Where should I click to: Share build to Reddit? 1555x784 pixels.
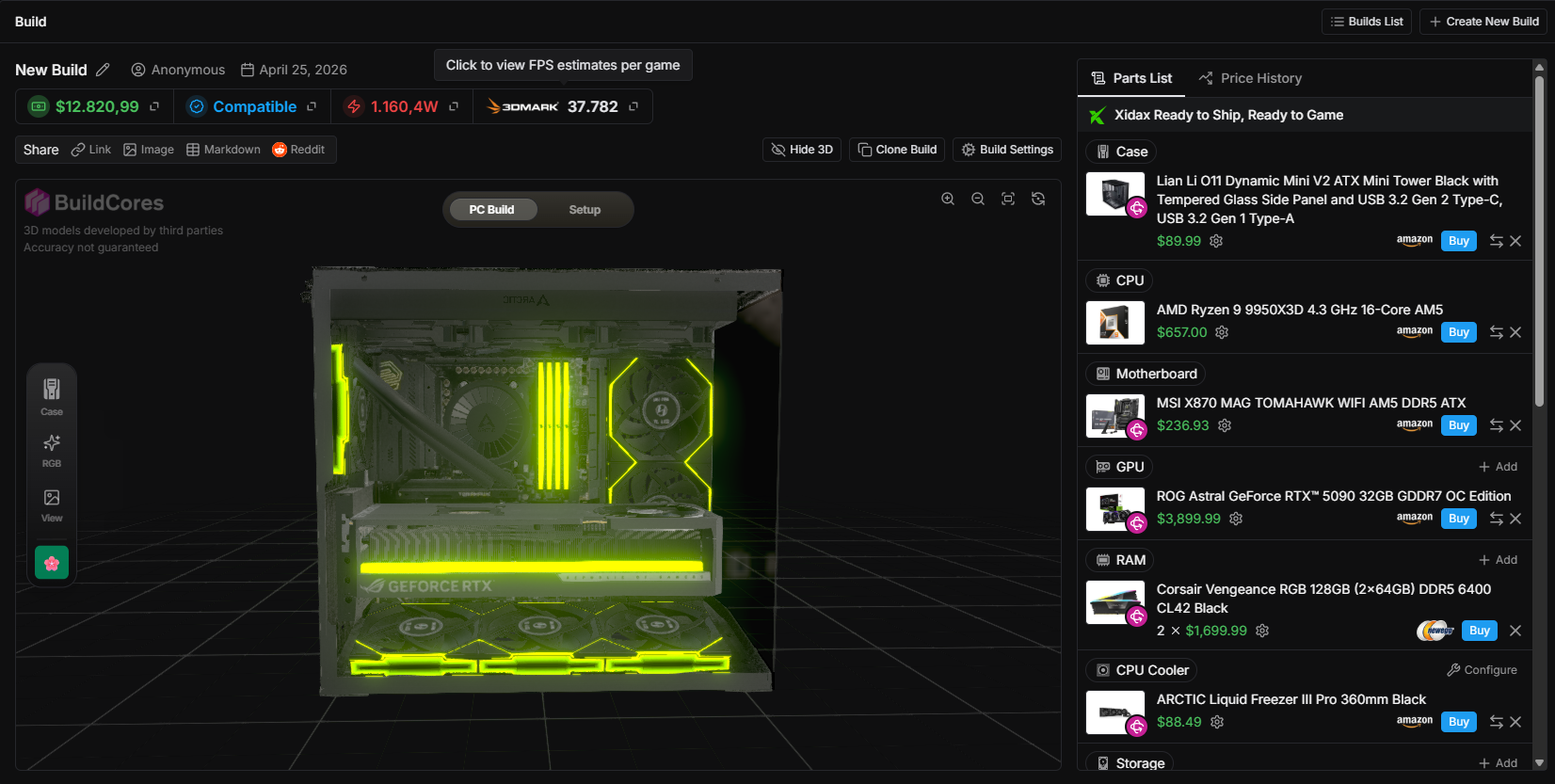point(298,150)
